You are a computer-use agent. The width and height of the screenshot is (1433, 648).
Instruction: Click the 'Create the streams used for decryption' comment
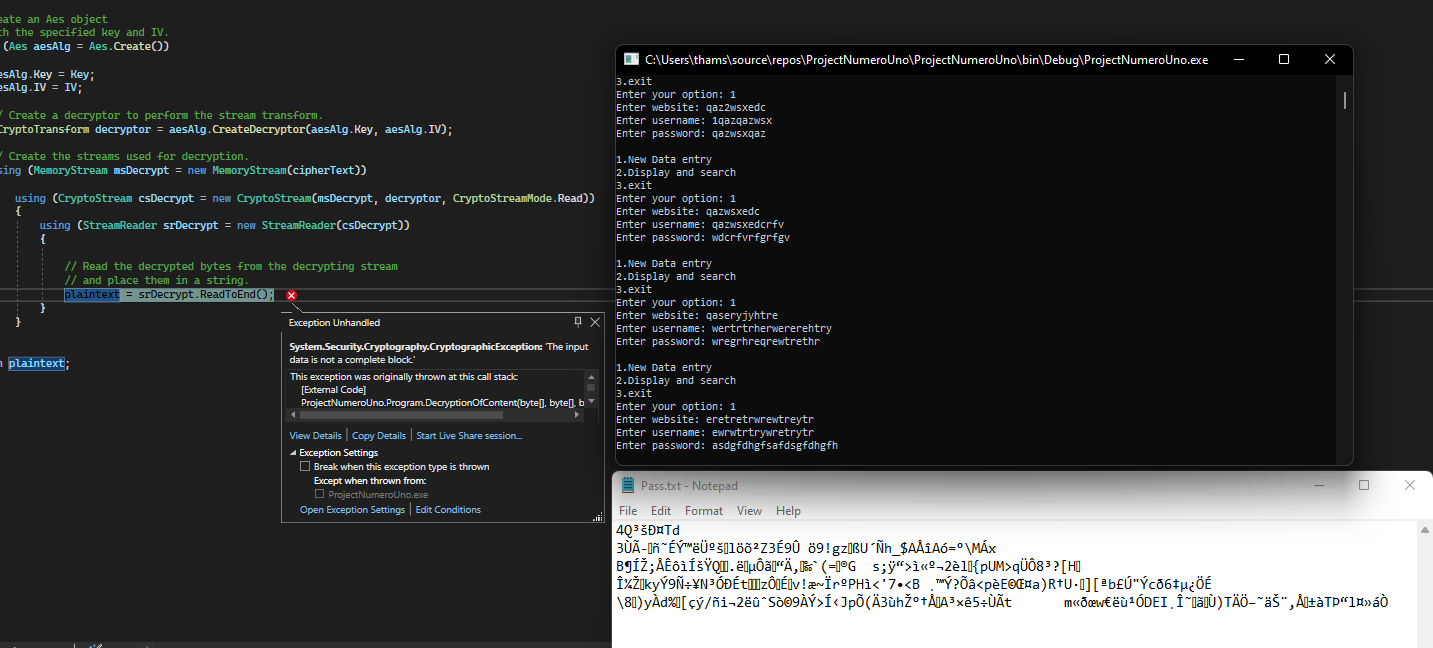point(124,157)
